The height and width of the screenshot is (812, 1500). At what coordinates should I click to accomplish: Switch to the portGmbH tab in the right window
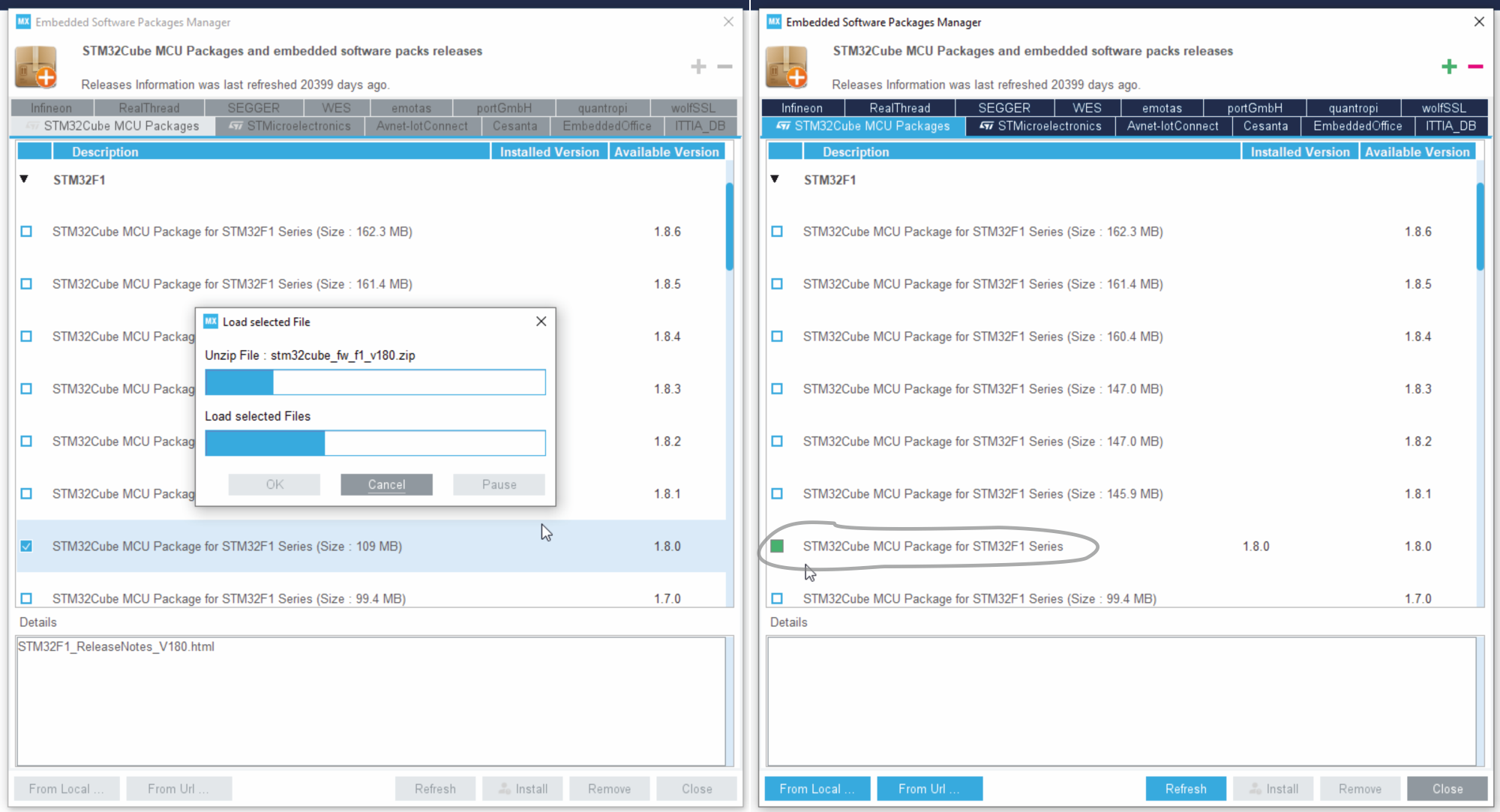[1255, 108]
